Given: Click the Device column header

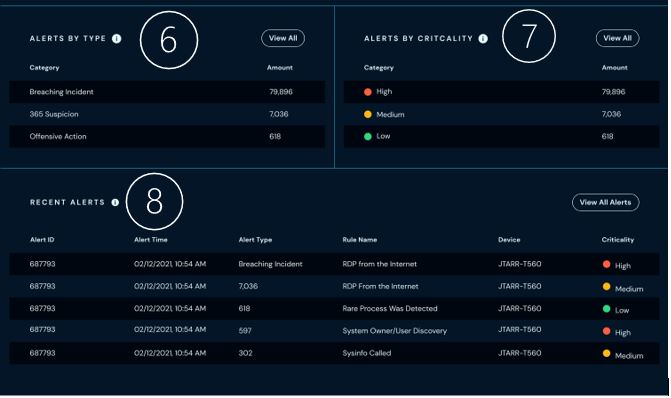Looking at the screenshot, I should point(509,240).
